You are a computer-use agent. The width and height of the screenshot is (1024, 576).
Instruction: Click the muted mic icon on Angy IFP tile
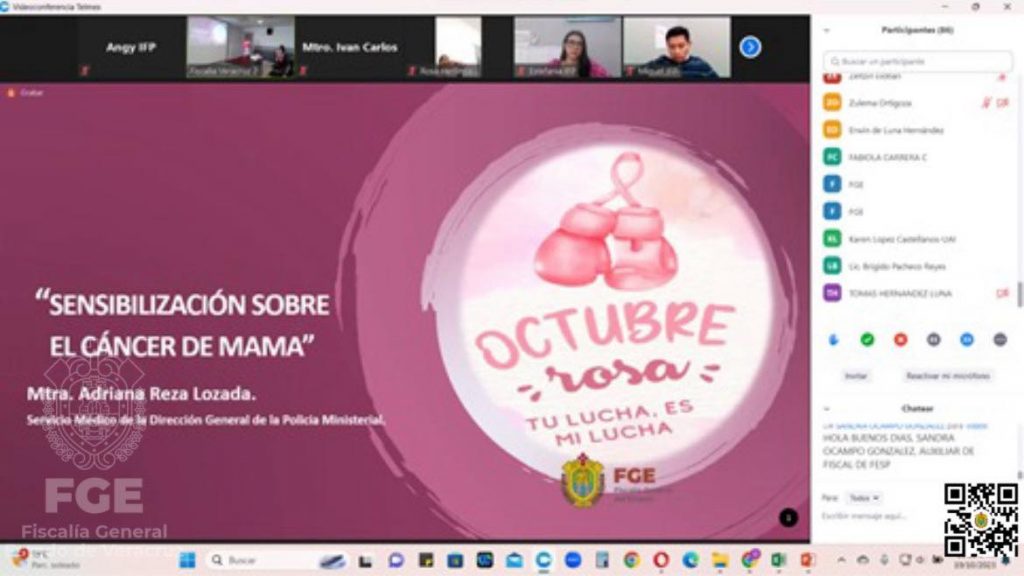[x=85, y=70]
